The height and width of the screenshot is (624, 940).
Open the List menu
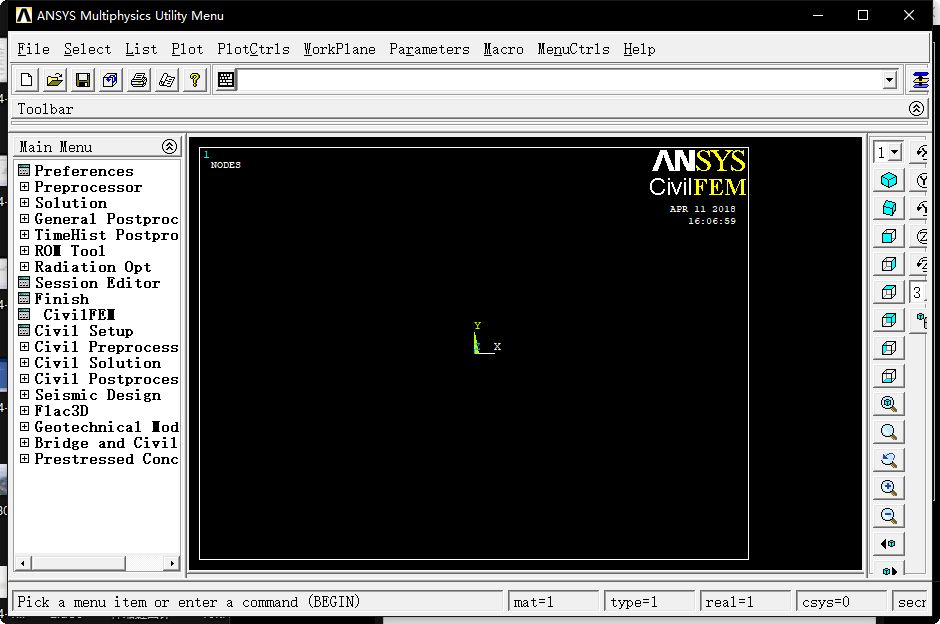[141, 49]
